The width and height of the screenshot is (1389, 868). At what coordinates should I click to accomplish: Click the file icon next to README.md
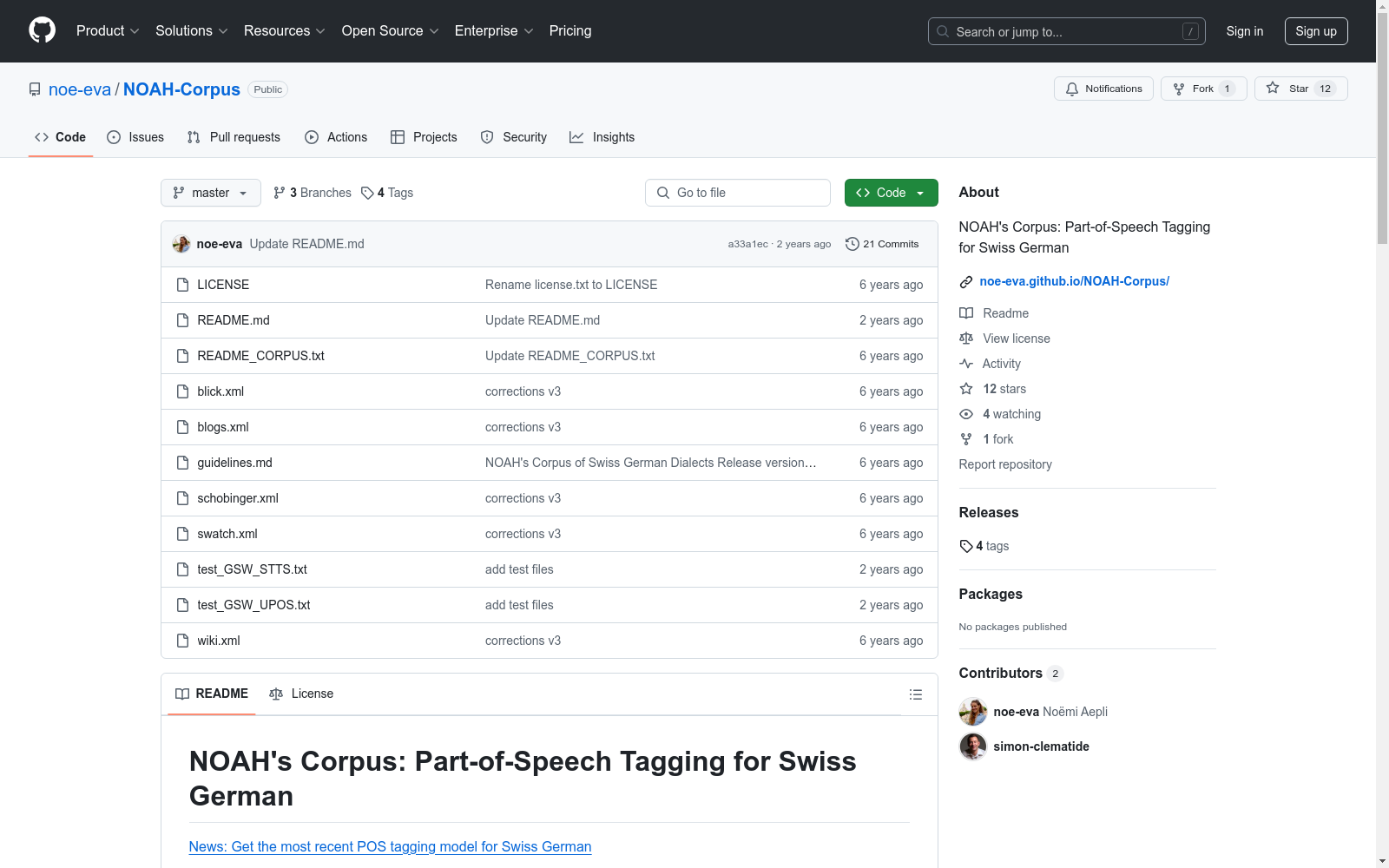[x=182, y=320]
